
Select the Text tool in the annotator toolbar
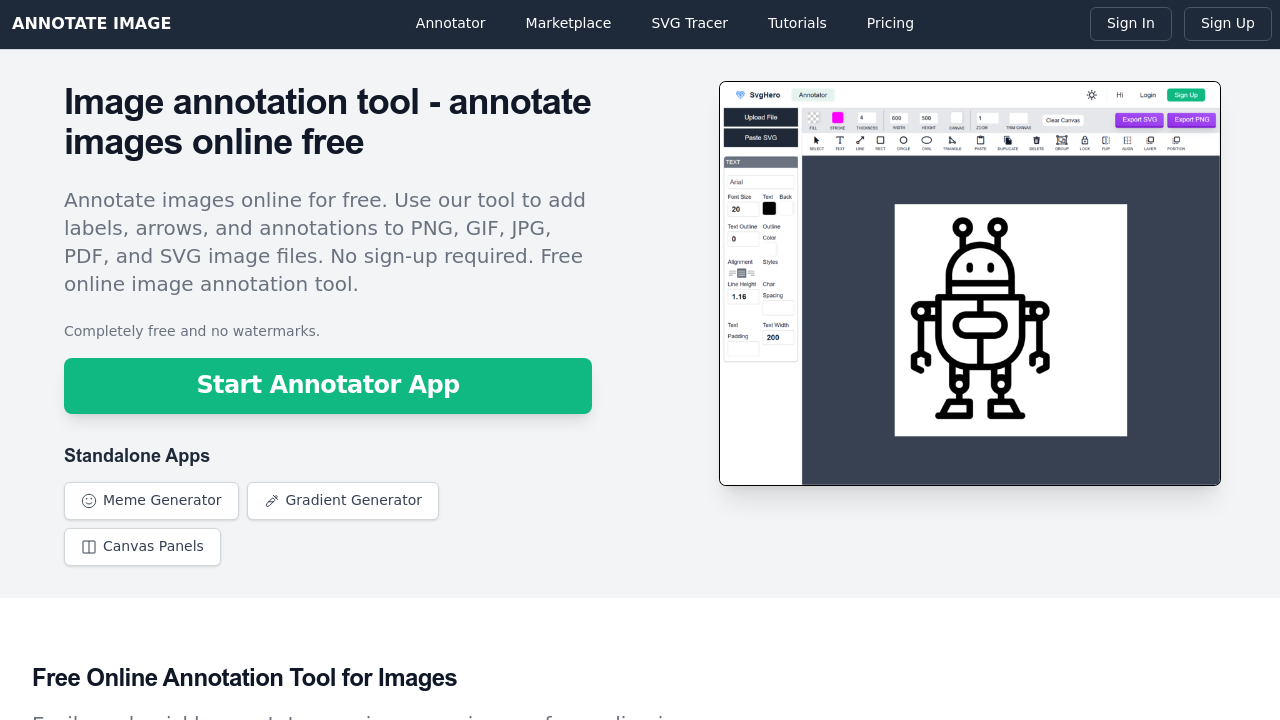(x=839, y=140)
